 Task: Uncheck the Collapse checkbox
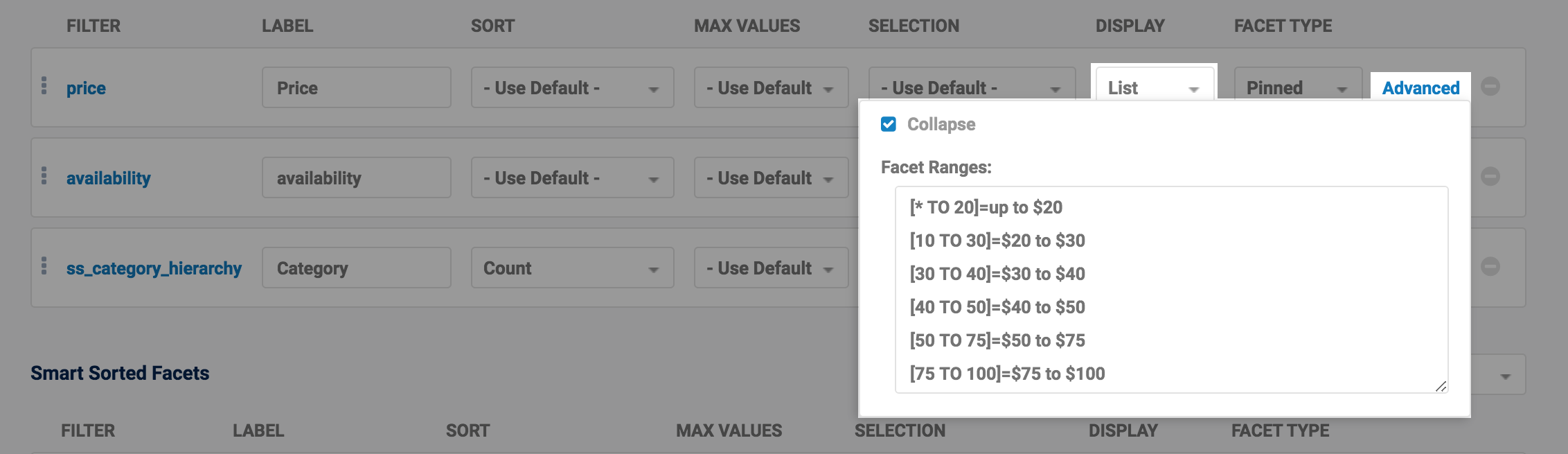tap(889, 124)
